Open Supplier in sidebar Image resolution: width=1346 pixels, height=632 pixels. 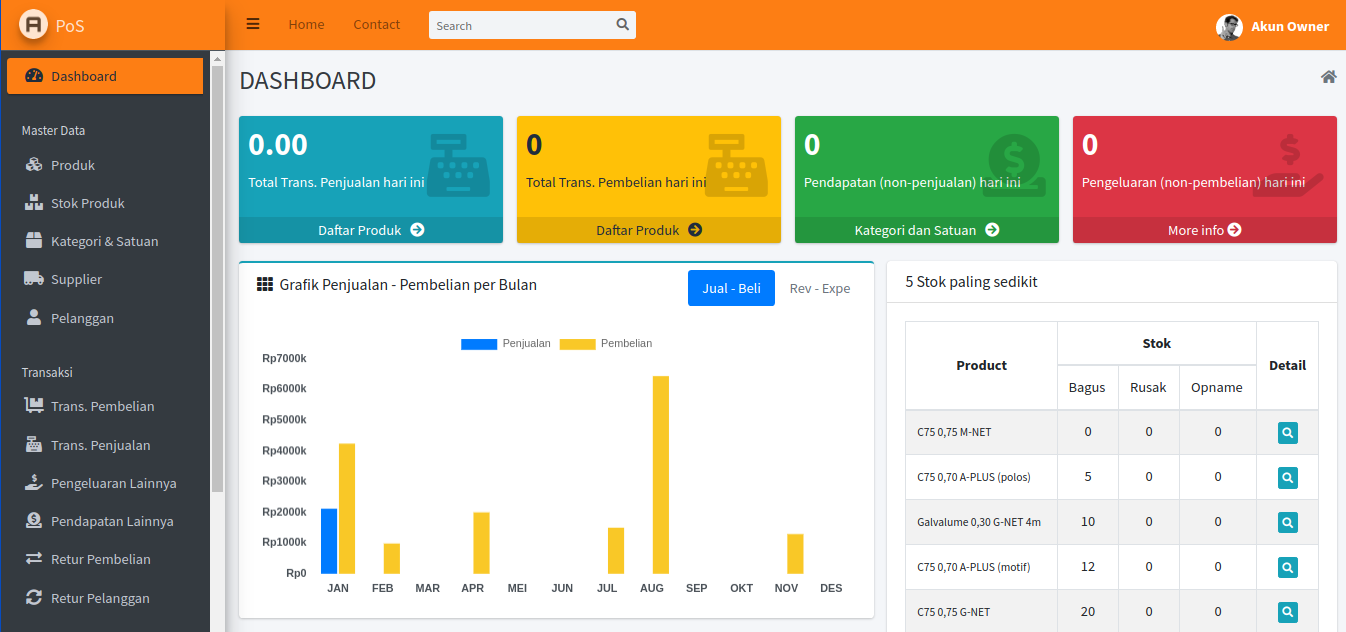(x=105, y=279)
